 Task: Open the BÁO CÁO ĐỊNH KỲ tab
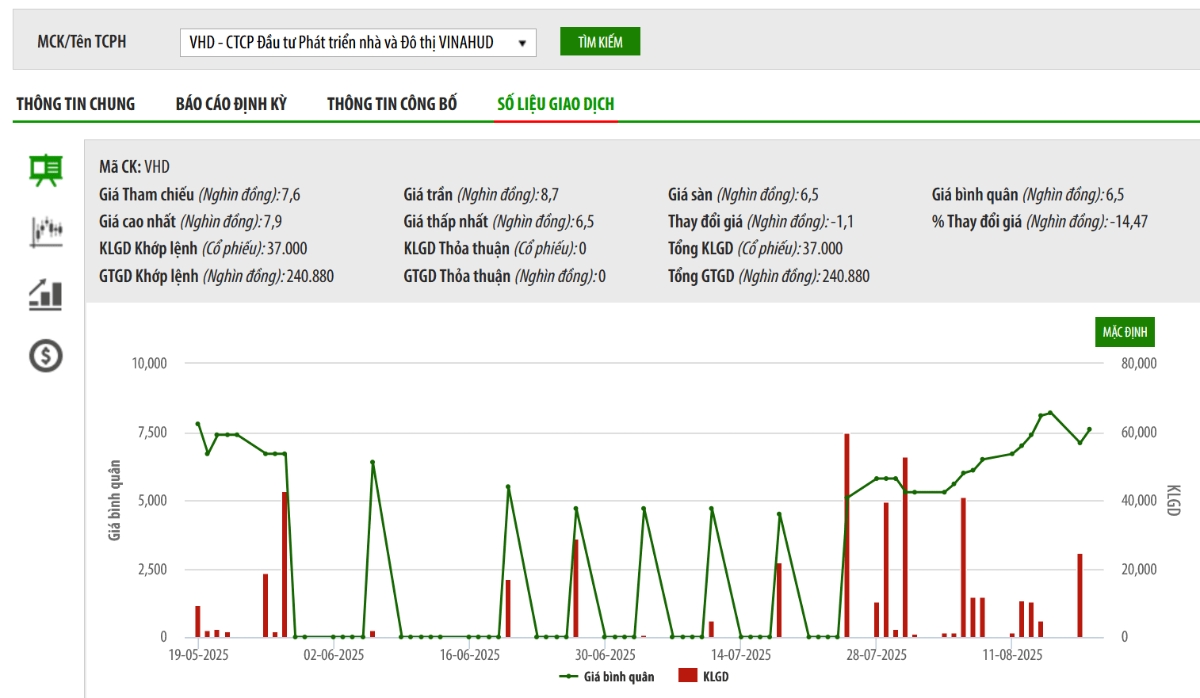tap(231, 104)
